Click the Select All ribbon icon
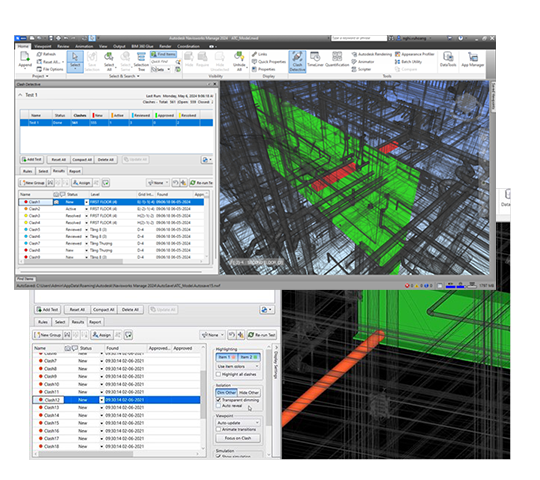 click(109, 61)
